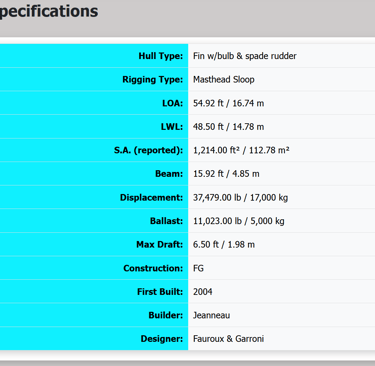Select the 'Rigging Type:' label
Viewport: 375px width, 366px height.
[x=153, y=80]
